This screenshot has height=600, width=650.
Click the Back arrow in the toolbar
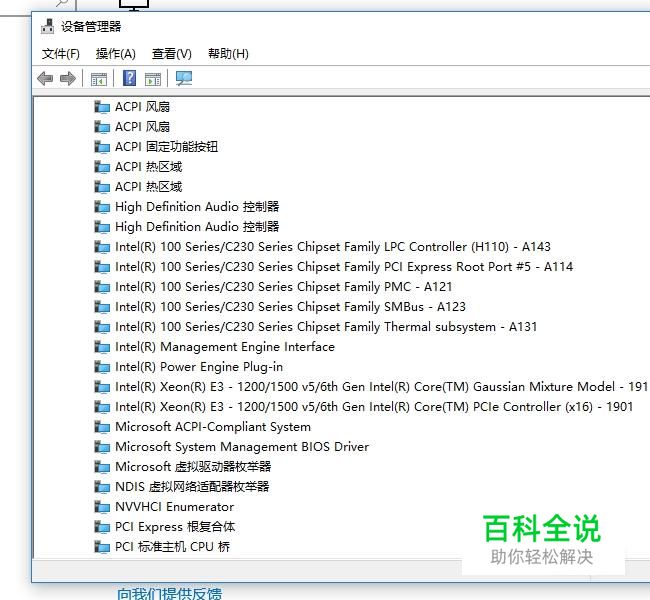click(x=45, y=78)
